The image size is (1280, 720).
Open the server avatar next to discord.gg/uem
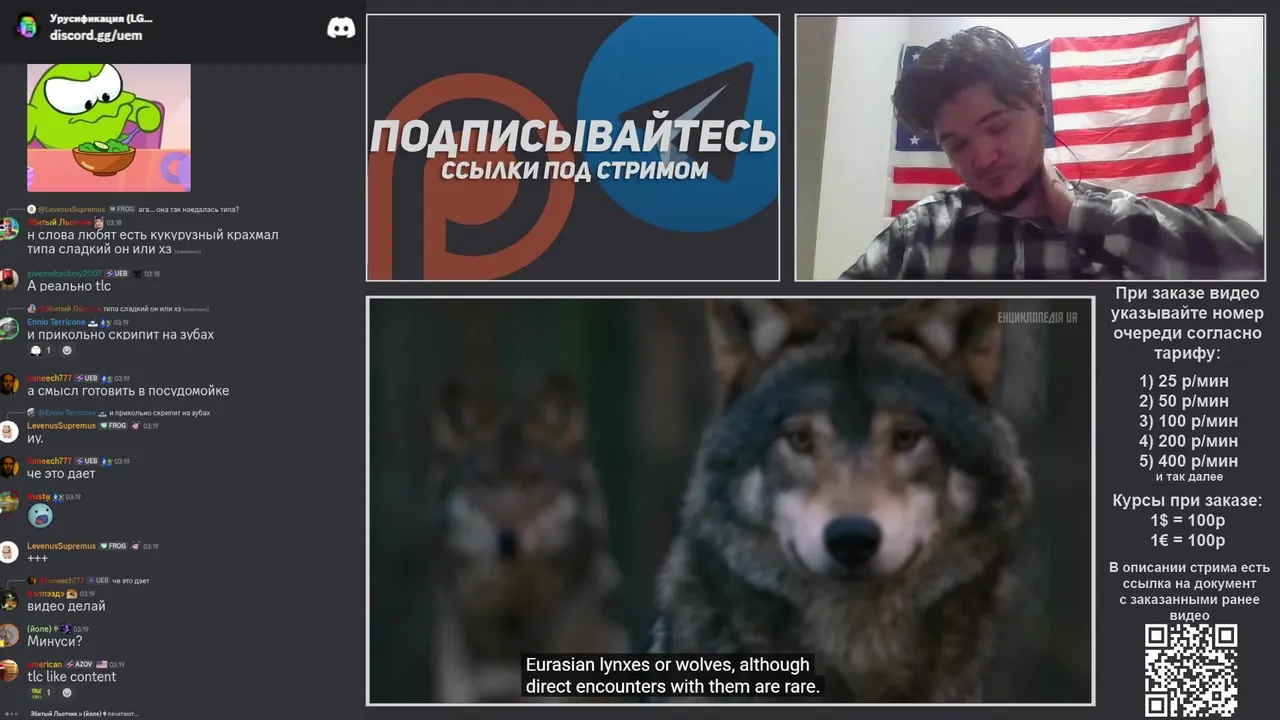point(27,27)
